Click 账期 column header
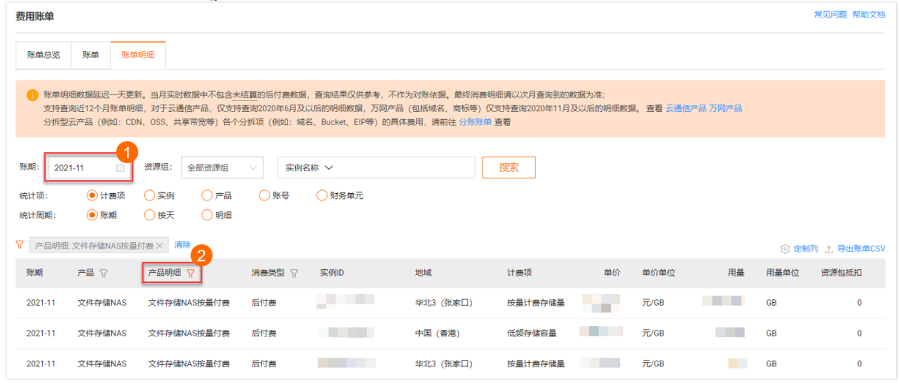The image size is (900, 384). tap(34, 274)
